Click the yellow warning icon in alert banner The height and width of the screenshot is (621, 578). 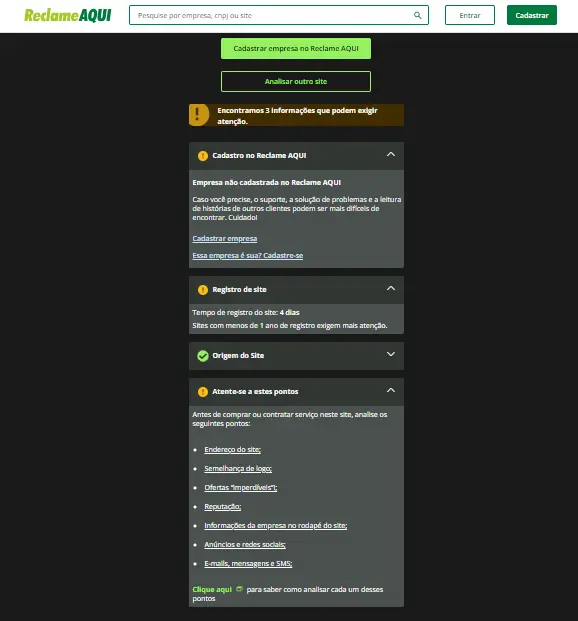click(x=197, y=115)
